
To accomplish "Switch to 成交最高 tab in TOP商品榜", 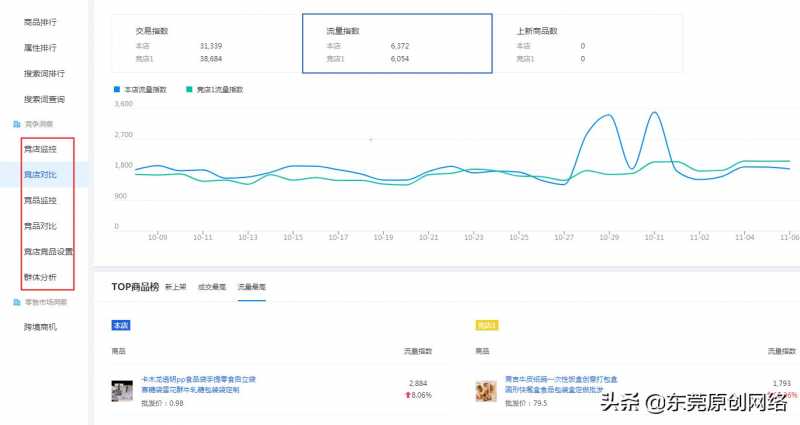I will 212,287.
